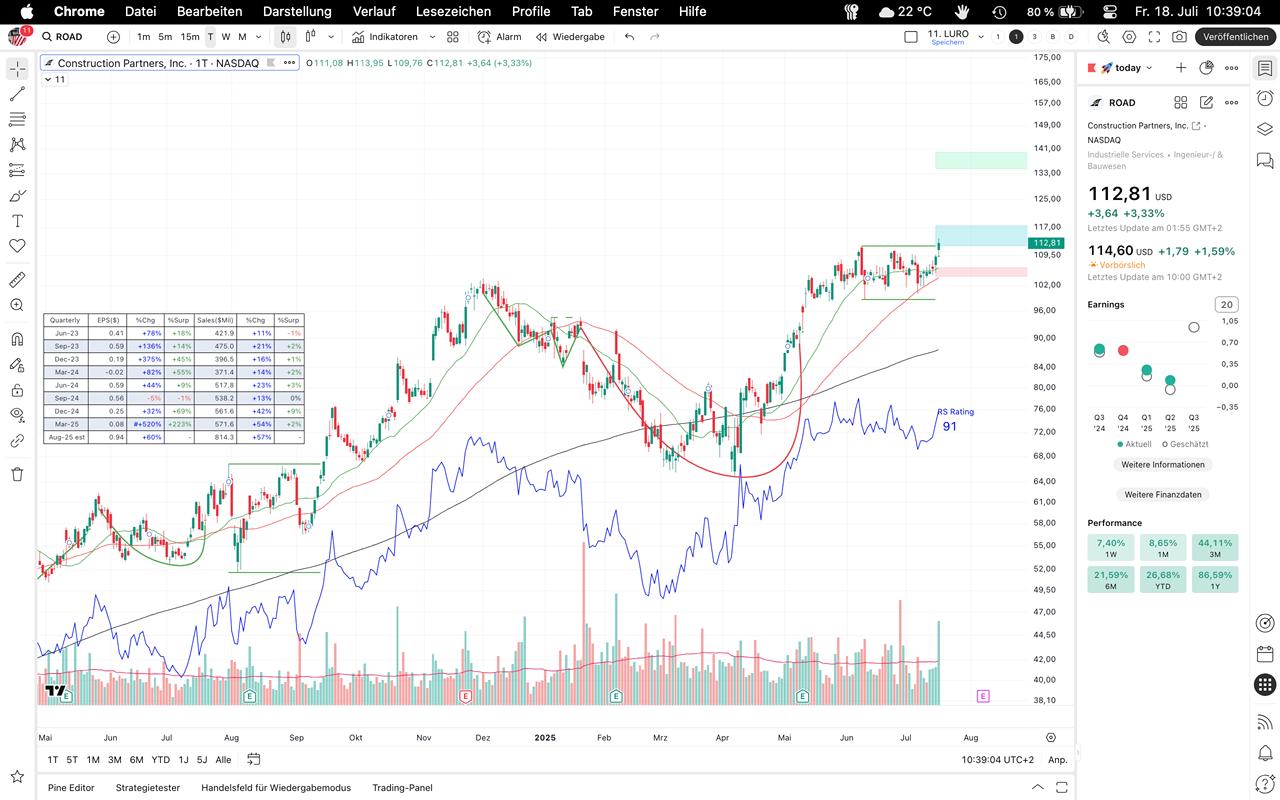This screenshot has width=1280, height=800.
Task: Select the trend line drawing tool
Action: (x=17, y=94)
